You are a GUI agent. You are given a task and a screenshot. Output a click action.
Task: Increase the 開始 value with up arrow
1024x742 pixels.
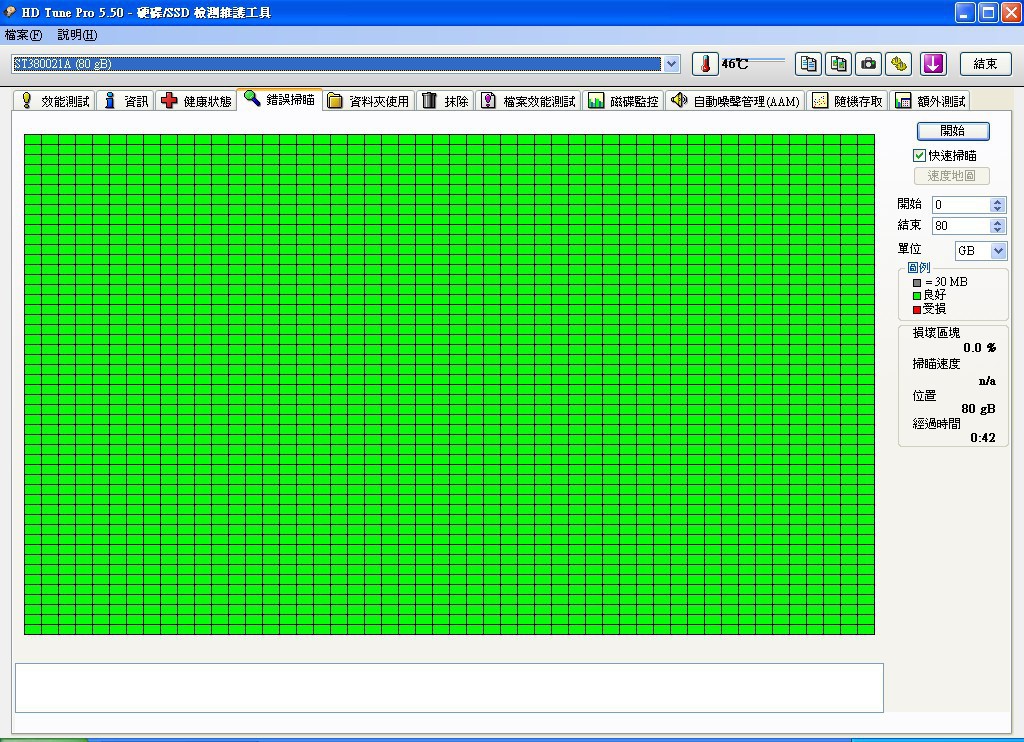(997, 201)
